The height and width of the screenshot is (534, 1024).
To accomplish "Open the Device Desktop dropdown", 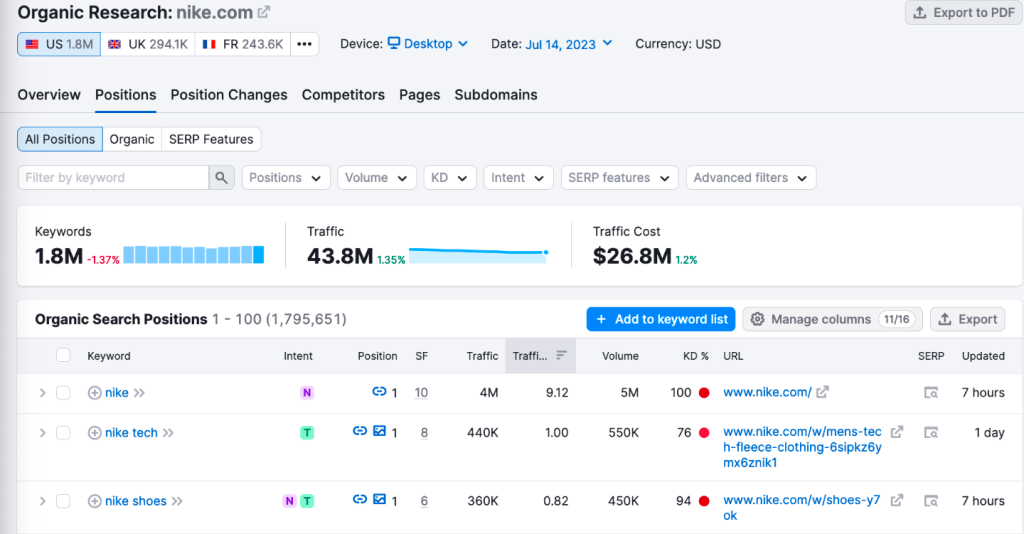I will click(428, 44).
